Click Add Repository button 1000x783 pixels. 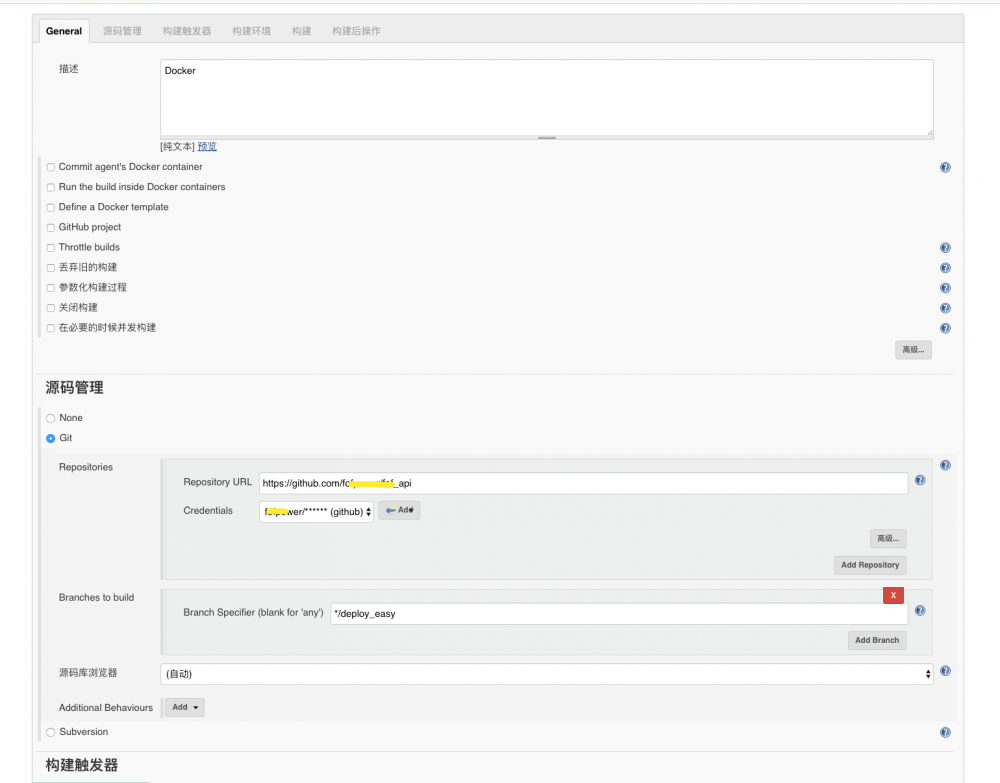point(870,565)
